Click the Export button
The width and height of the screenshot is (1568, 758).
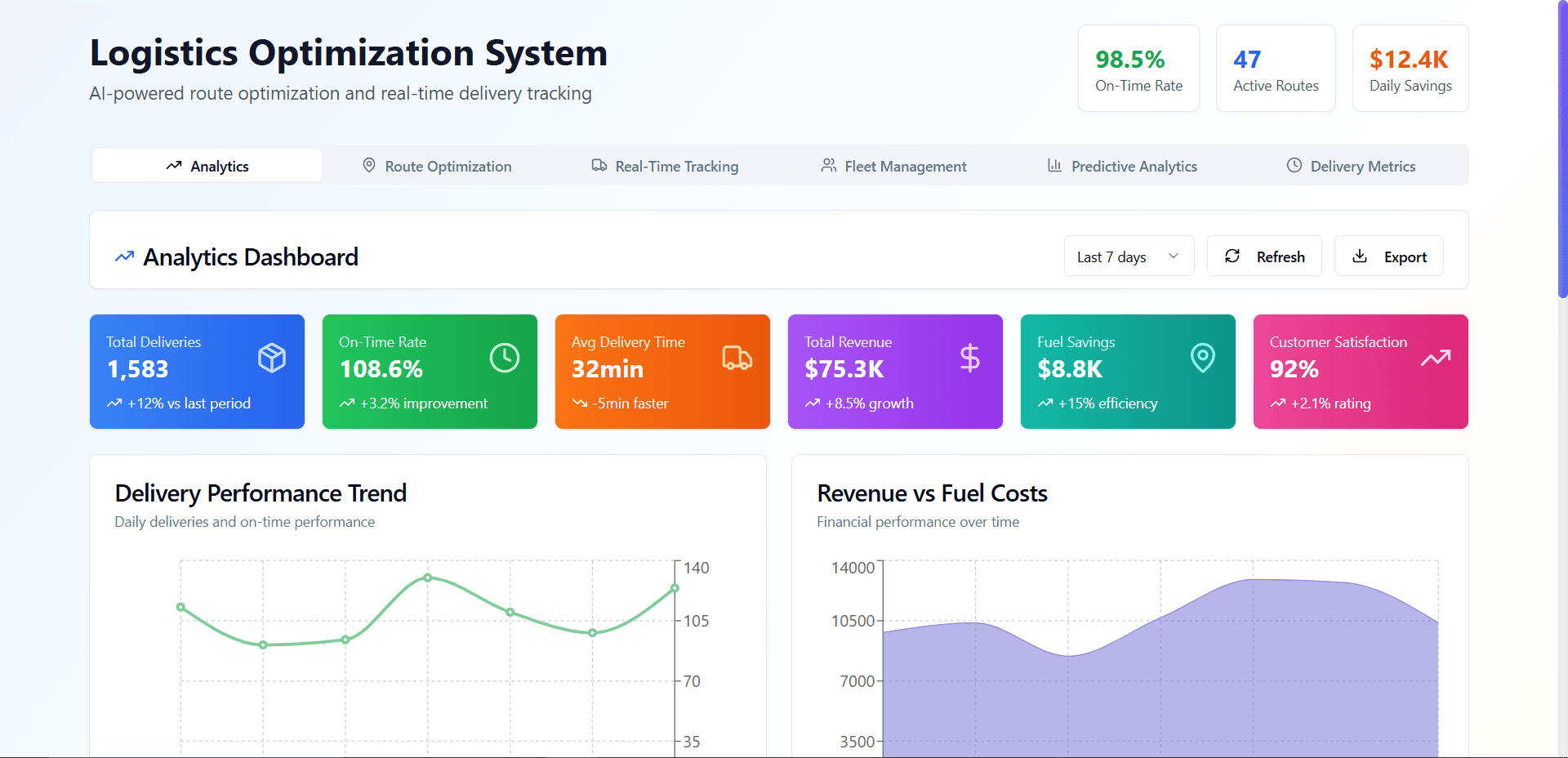1388,256
